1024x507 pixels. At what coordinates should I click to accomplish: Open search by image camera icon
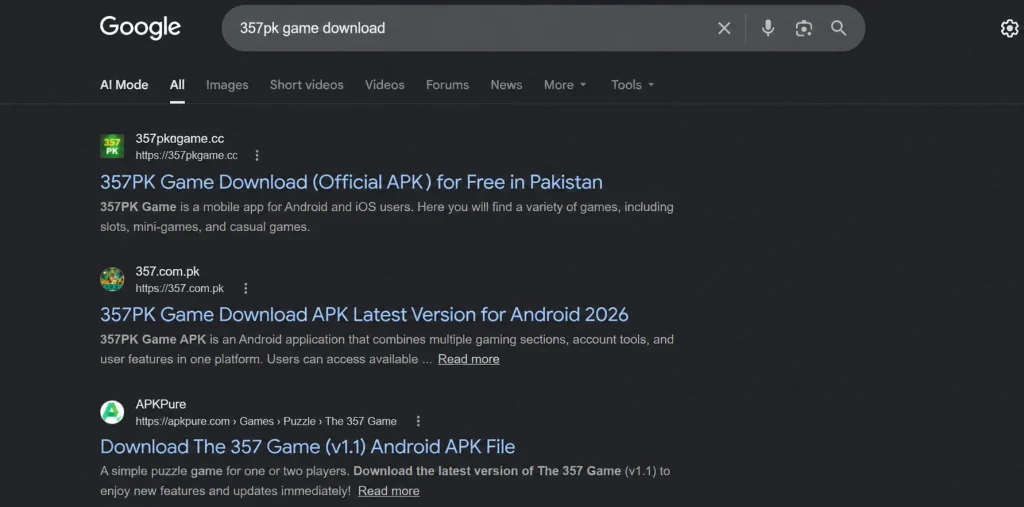pos(804,28)
